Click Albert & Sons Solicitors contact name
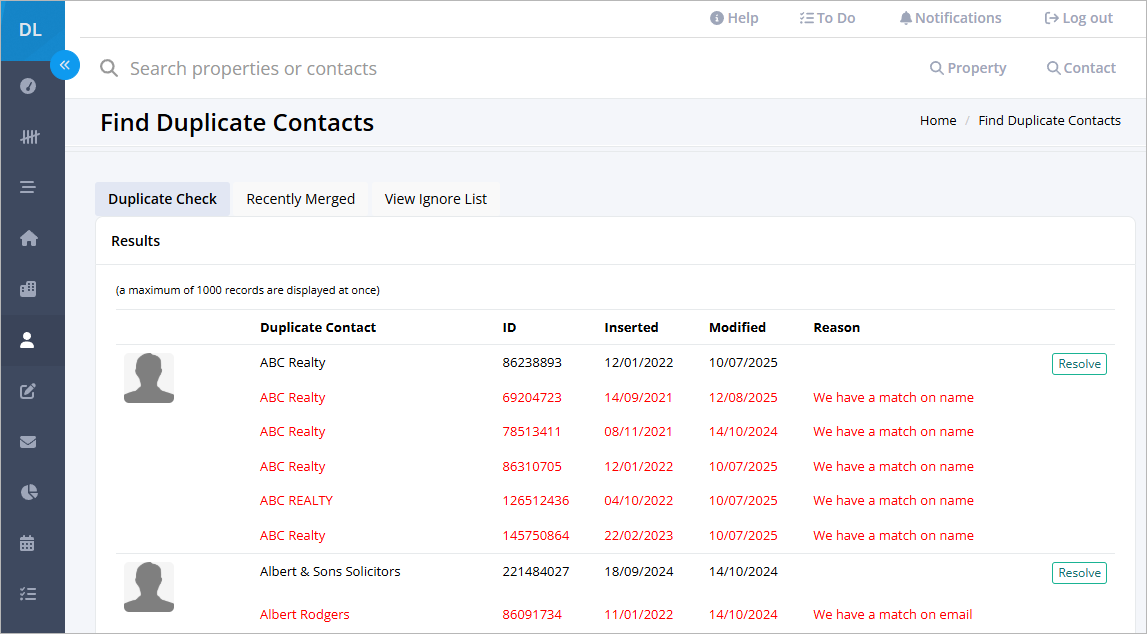The width and height of the screenshot is (1147, 634). [x=330, y=572]
